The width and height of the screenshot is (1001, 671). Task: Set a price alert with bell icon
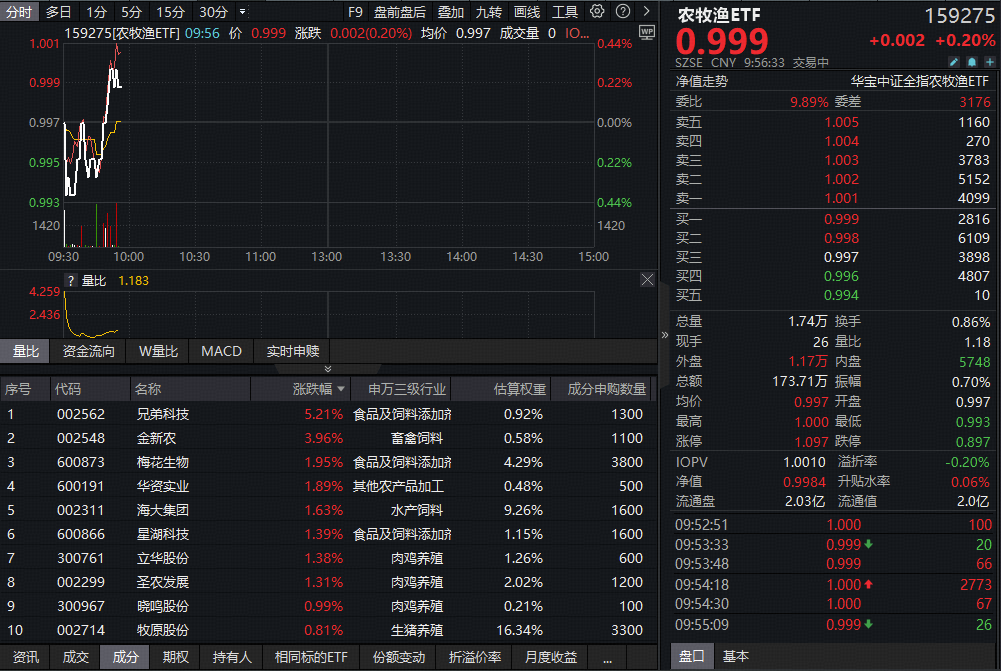972,62
